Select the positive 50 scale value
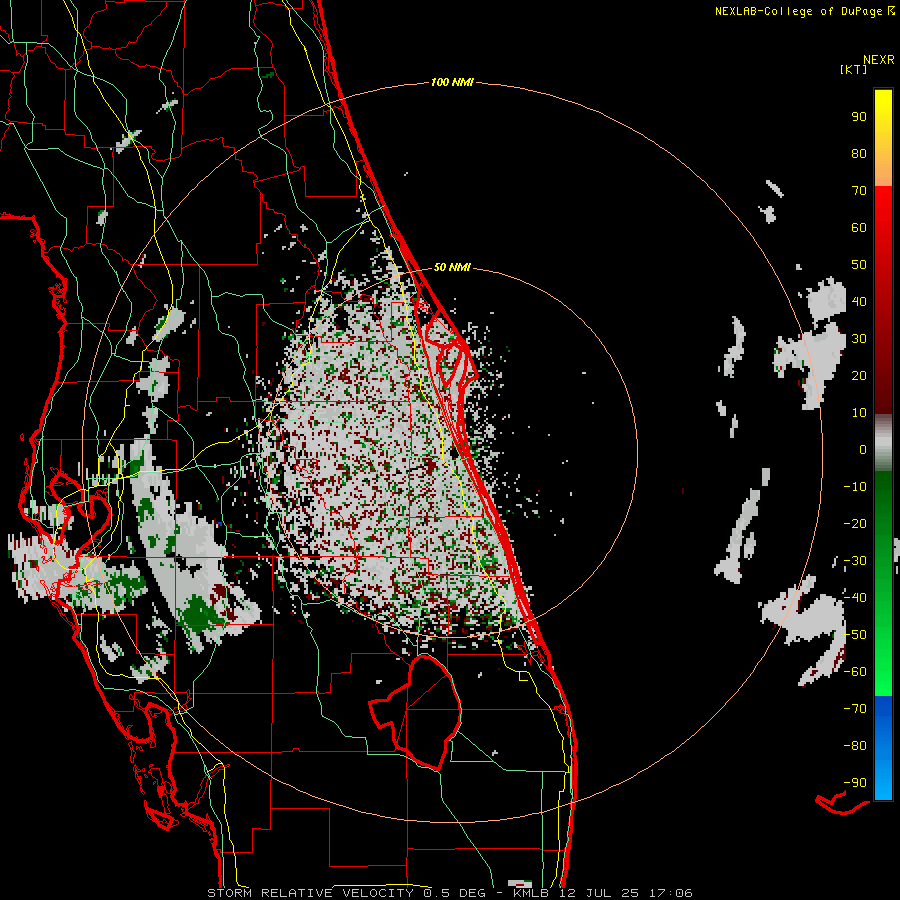This screenshot has height=900, width=900. click(x=859, y=265)
